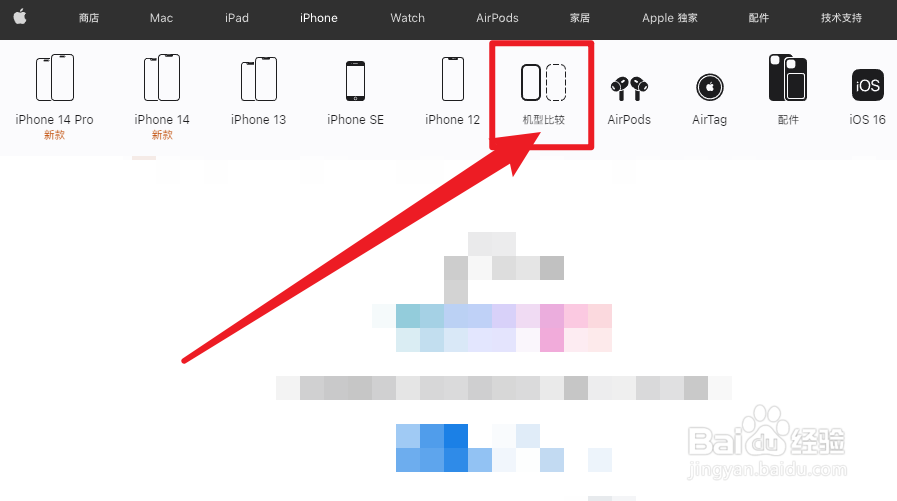Open the Watch menu item

click(407, 18)
